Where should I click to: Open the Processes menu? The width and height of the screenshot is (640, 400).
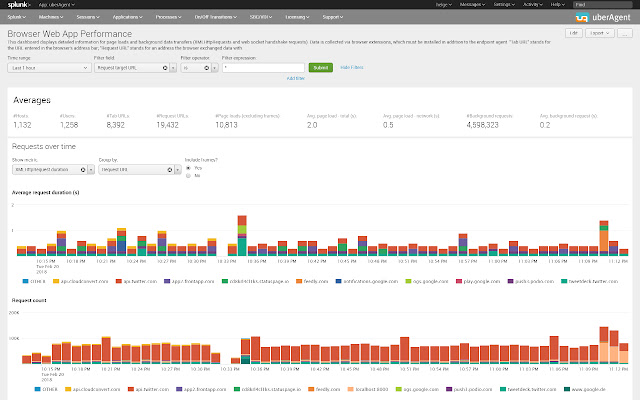click(x=168, y=17)
